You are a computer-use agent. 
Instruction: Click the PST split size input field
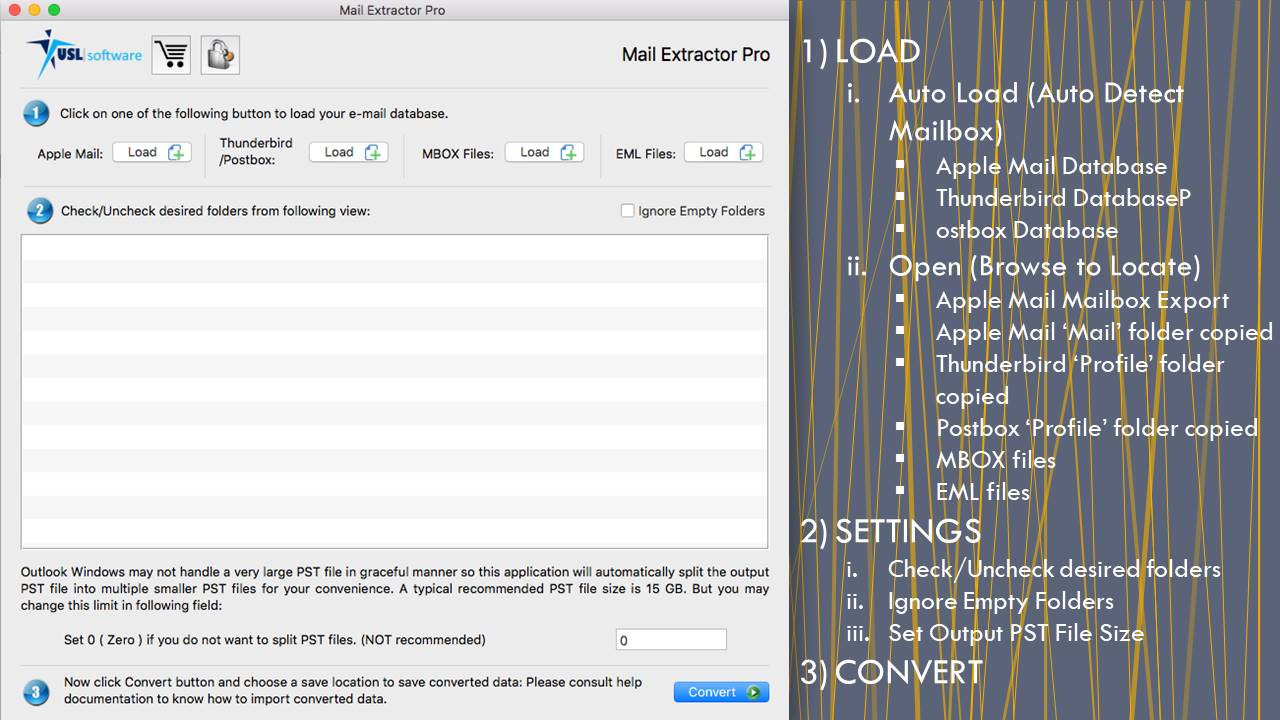point(672,639)
